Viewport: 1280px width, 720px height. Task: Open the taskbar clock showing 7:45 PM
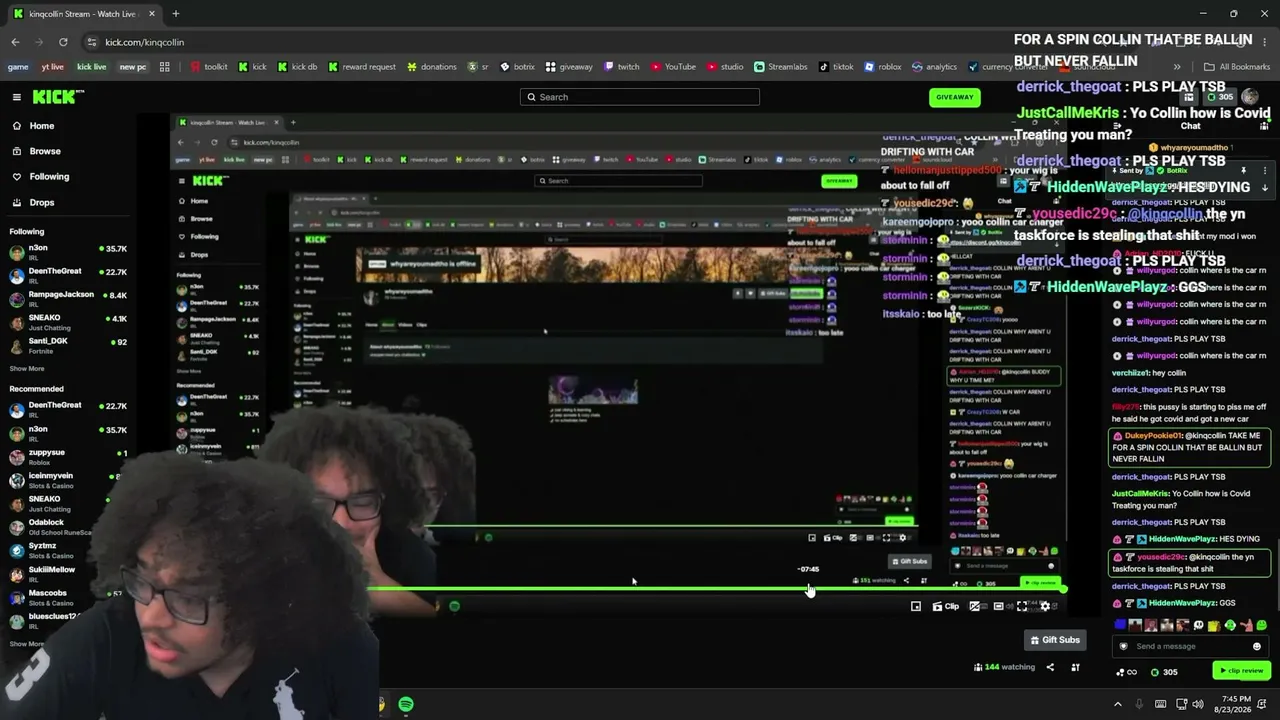point(1234,704)
